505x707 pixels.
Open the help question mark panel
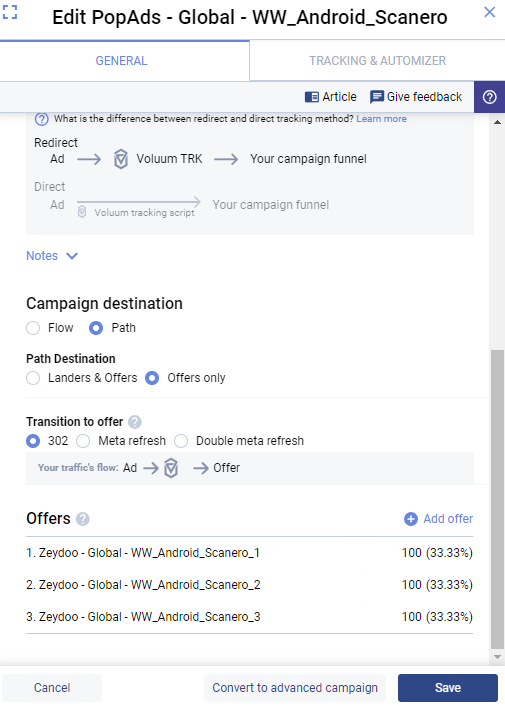[489, 97]
